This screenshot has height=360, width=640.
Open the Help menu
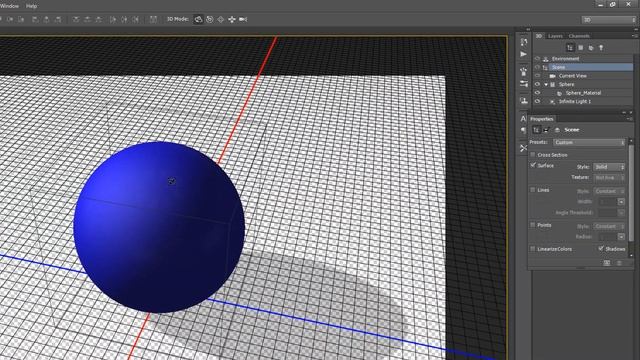[x=31, y=6]
